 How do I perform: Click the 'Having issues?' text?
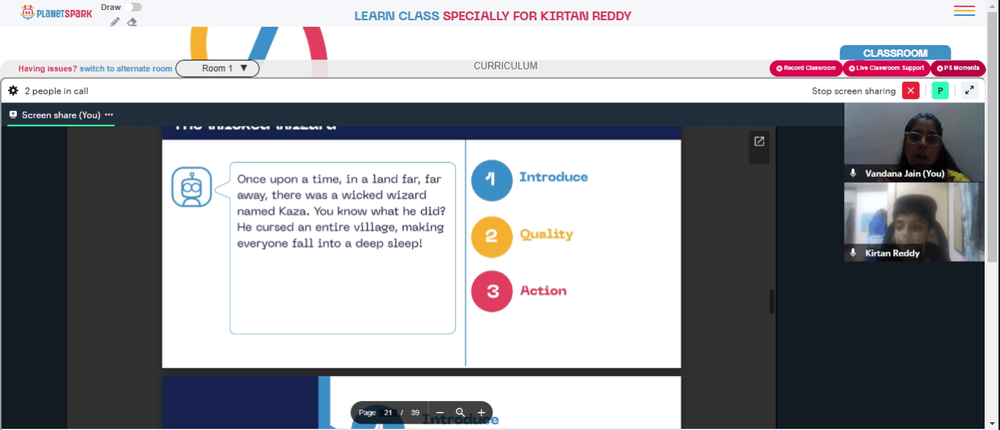[x=48, y=69]
